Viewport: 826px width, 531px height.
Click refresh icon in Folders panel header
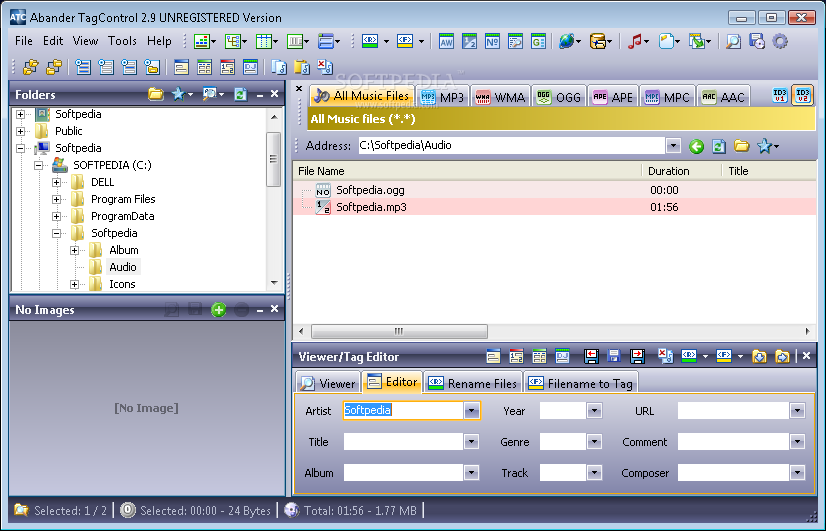coord(240,94)
